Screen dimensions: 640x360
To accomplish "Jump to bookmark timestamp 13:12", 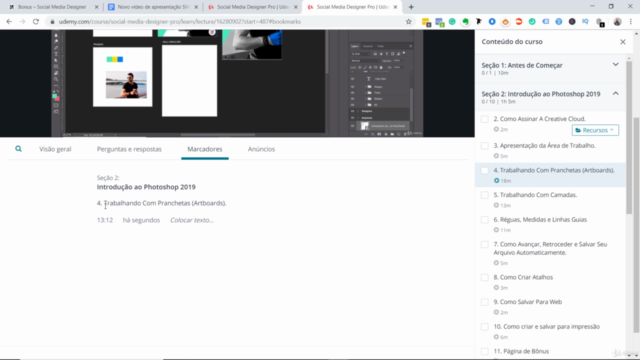I will [x=105, y=220].
